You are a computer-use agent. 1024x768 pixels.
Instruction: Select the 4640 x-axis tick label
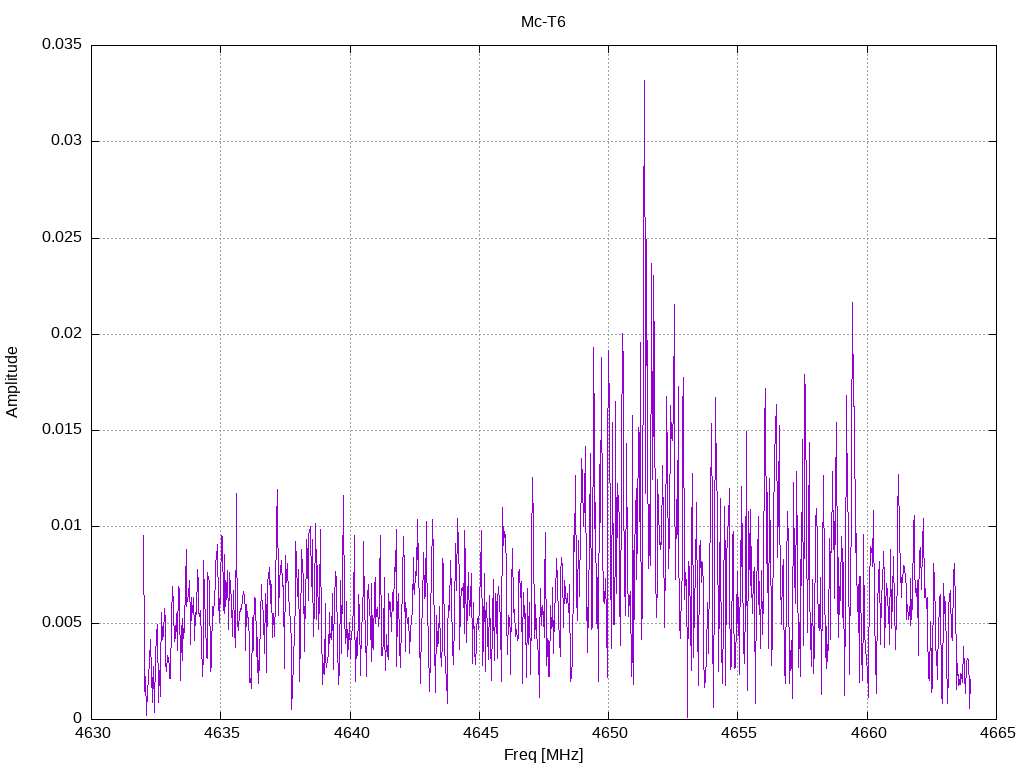pos(350,733)
